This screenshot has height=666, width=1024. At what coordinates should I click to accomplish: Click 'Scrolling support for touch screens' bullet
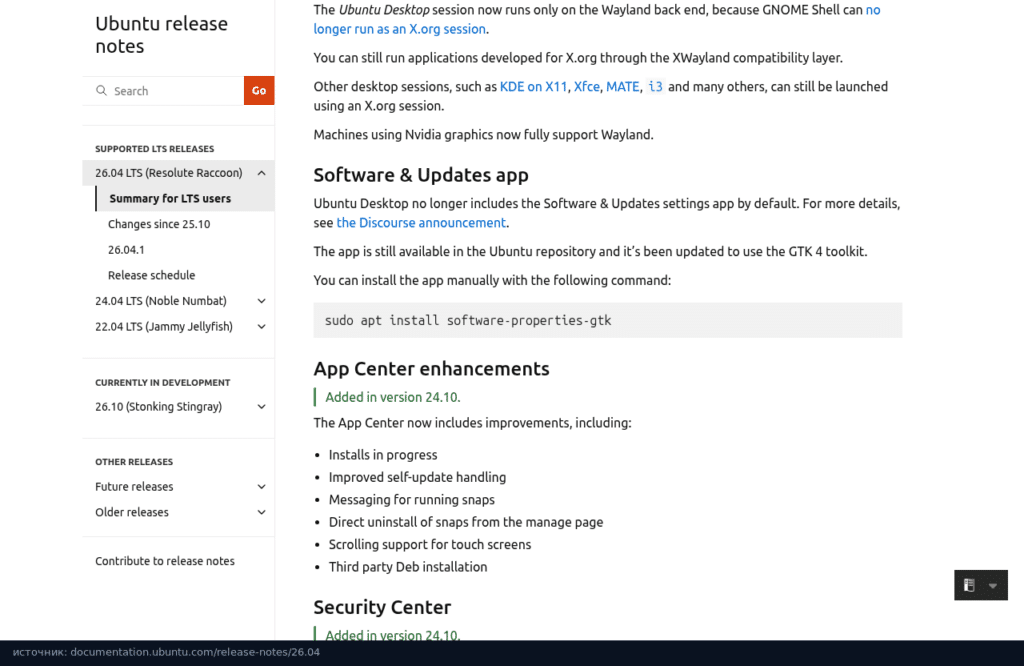(x=430, y=545)
